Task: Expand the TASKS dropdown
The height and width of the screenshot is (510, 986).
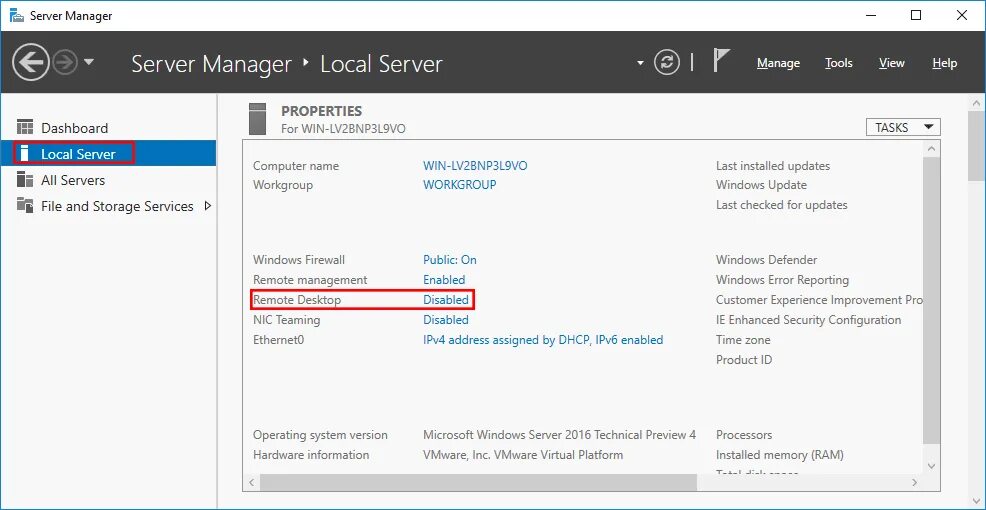Action: coord(903,127)
